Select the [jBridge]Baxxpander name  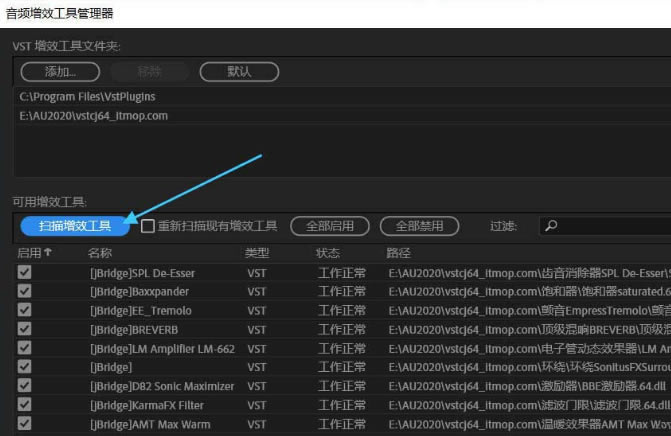point(139,292)
